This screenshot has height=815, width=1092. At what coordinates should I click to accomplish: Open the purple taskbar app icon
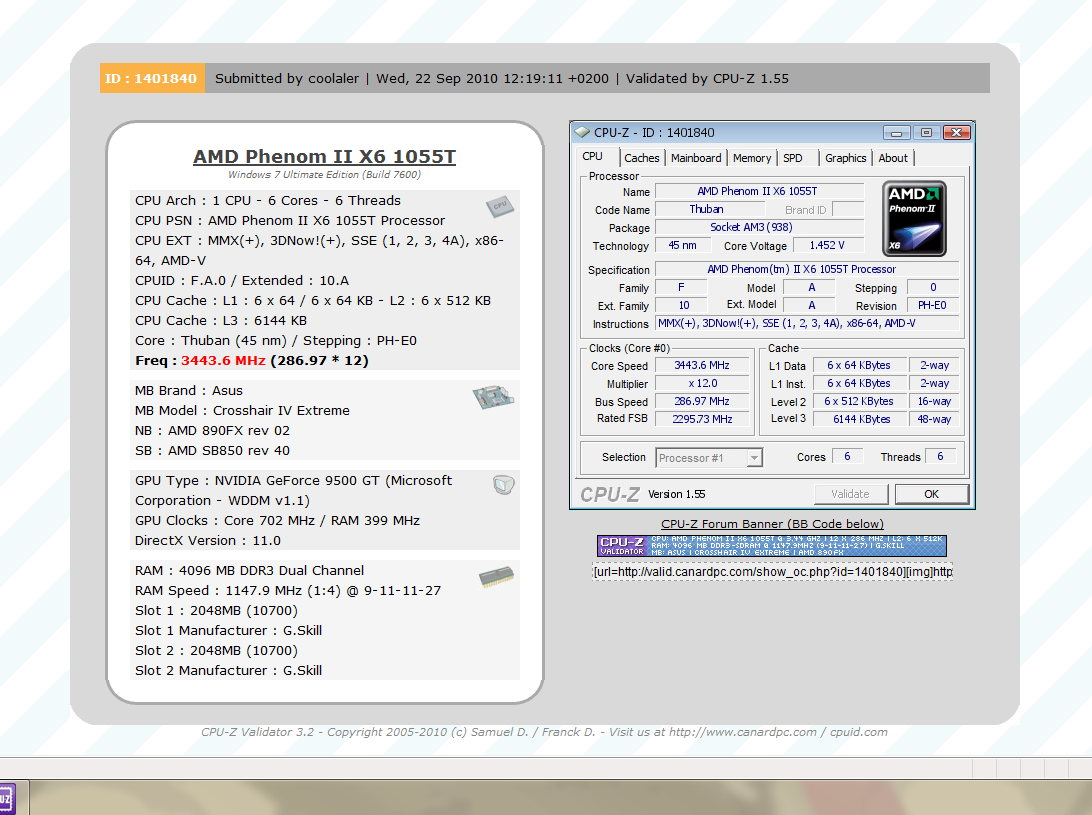click(6, 799)
